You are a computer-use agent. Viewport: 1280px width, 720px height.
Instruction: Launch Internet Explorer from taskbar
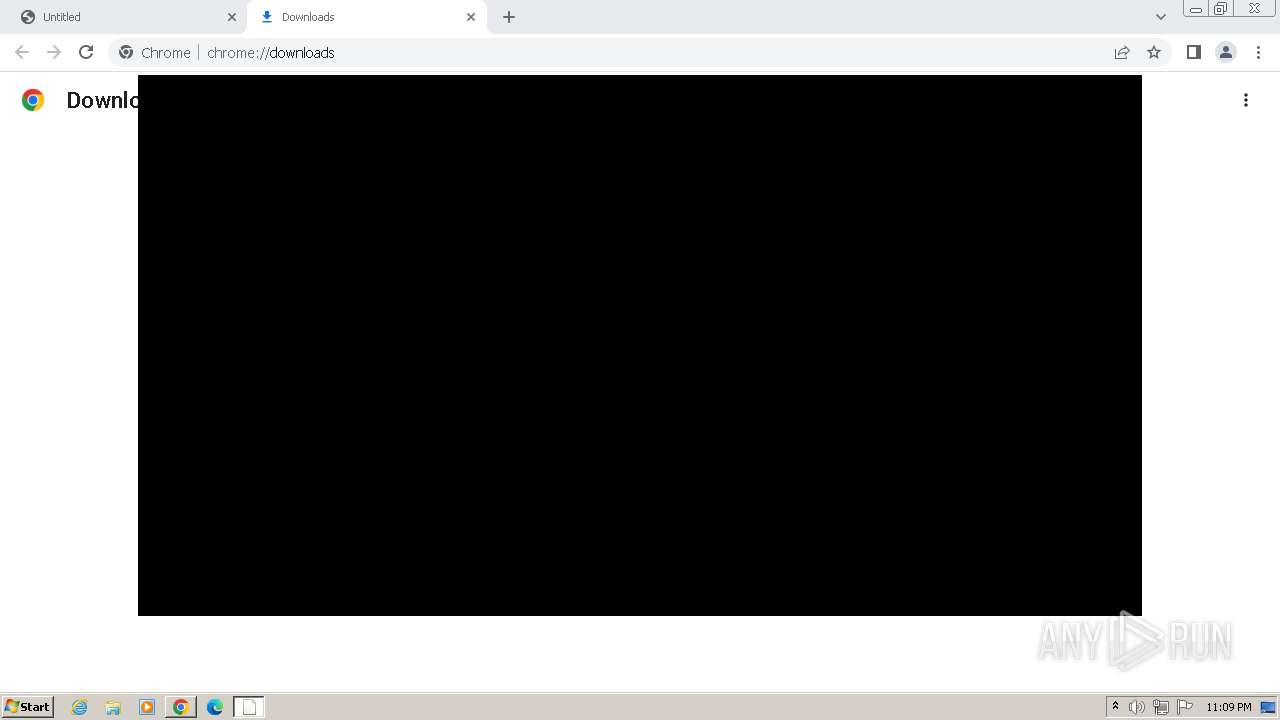(80, 707)
